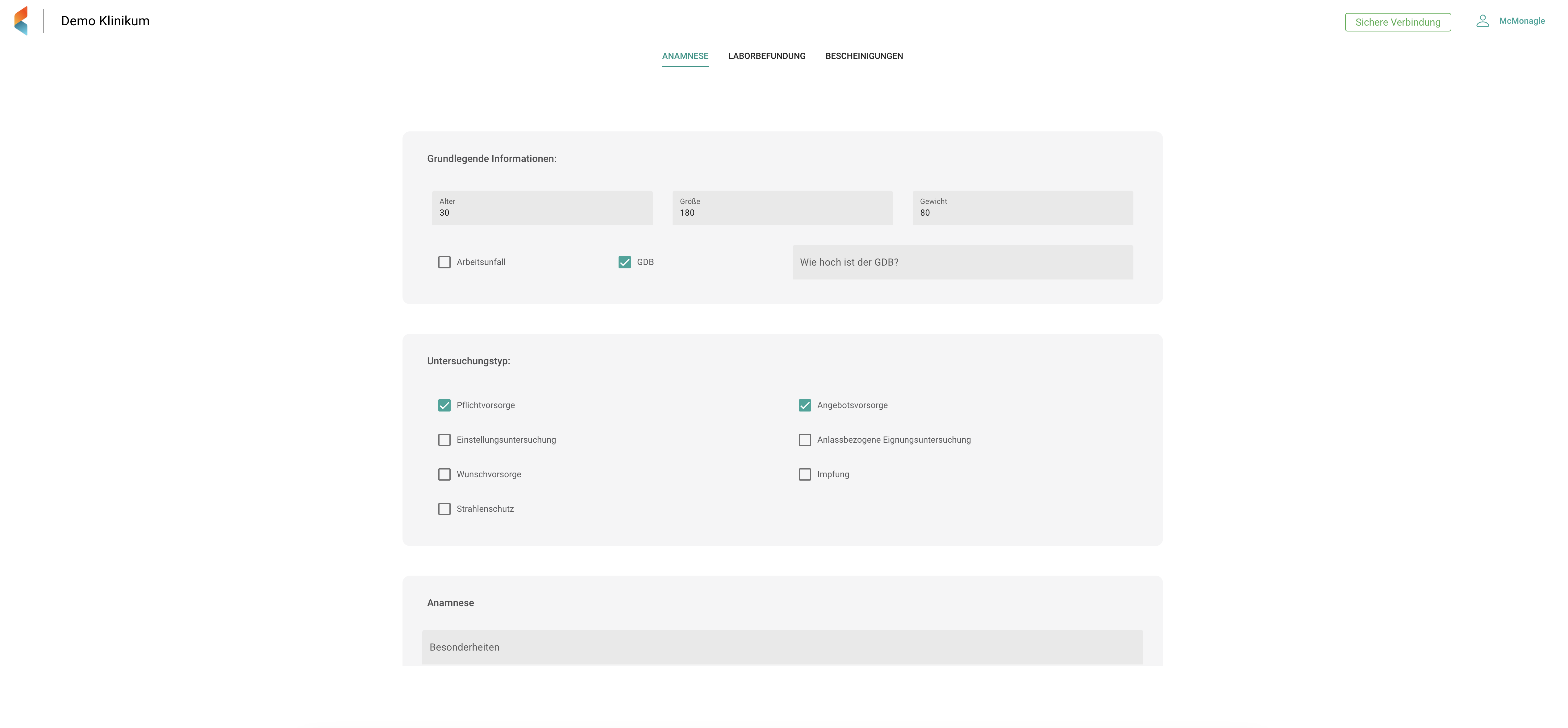
Task: Click the Besonderheiten text field
Action: [x=782, y=647]
